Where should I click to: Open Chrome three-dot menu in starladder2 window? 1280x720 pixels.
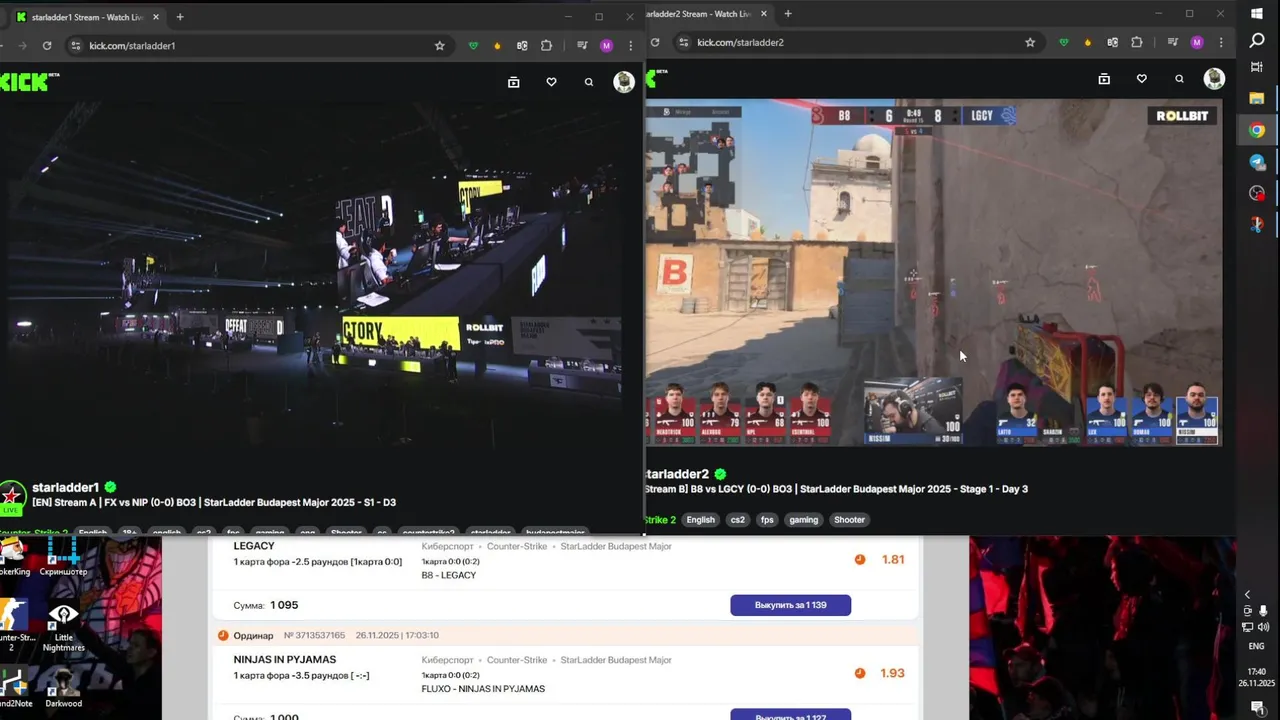[1221, 42]
